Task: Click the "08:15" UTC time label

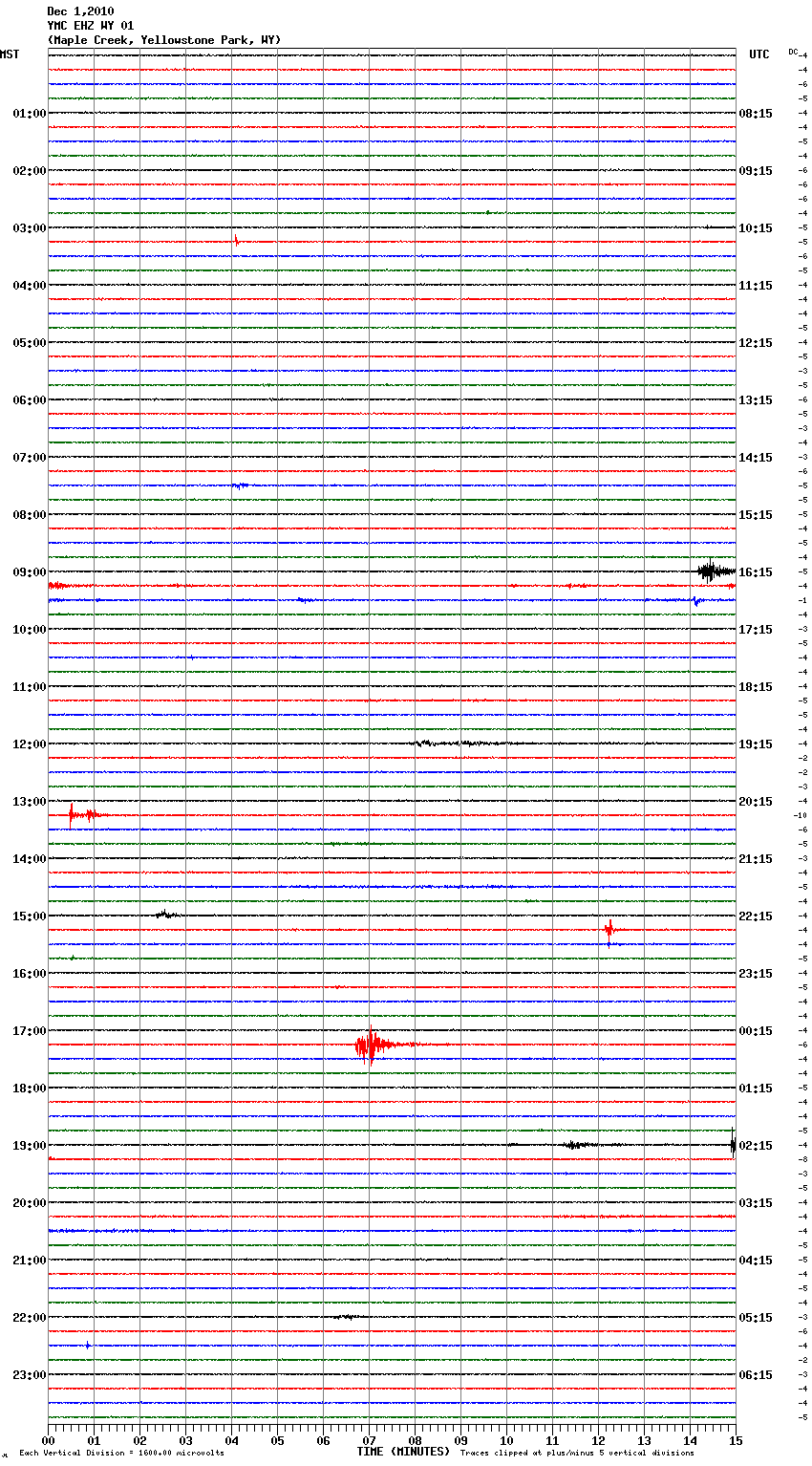Action: (x=756, y=114)
